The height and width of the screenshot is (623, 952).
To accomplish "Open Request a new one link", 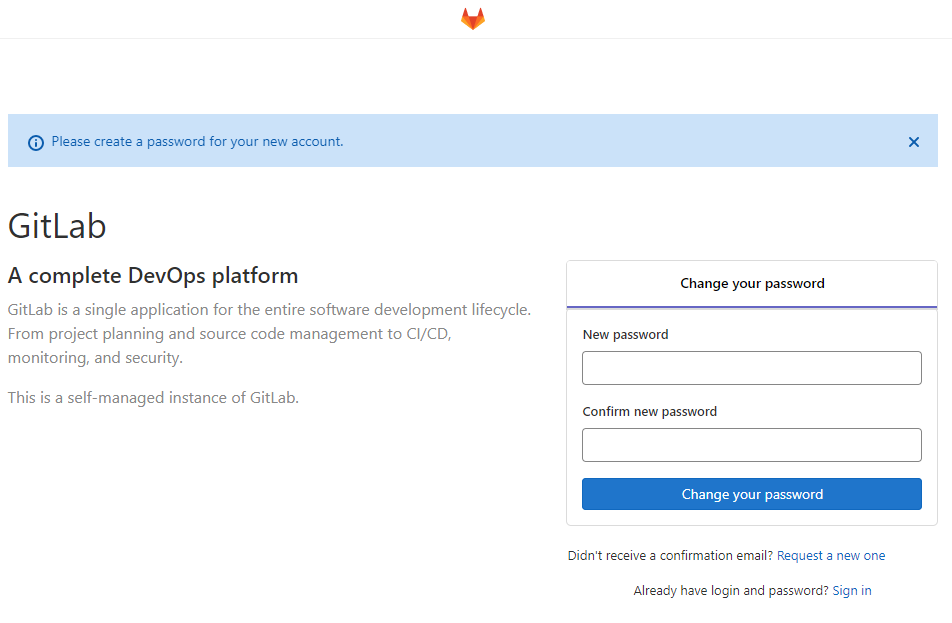I will tap(830, 555).
